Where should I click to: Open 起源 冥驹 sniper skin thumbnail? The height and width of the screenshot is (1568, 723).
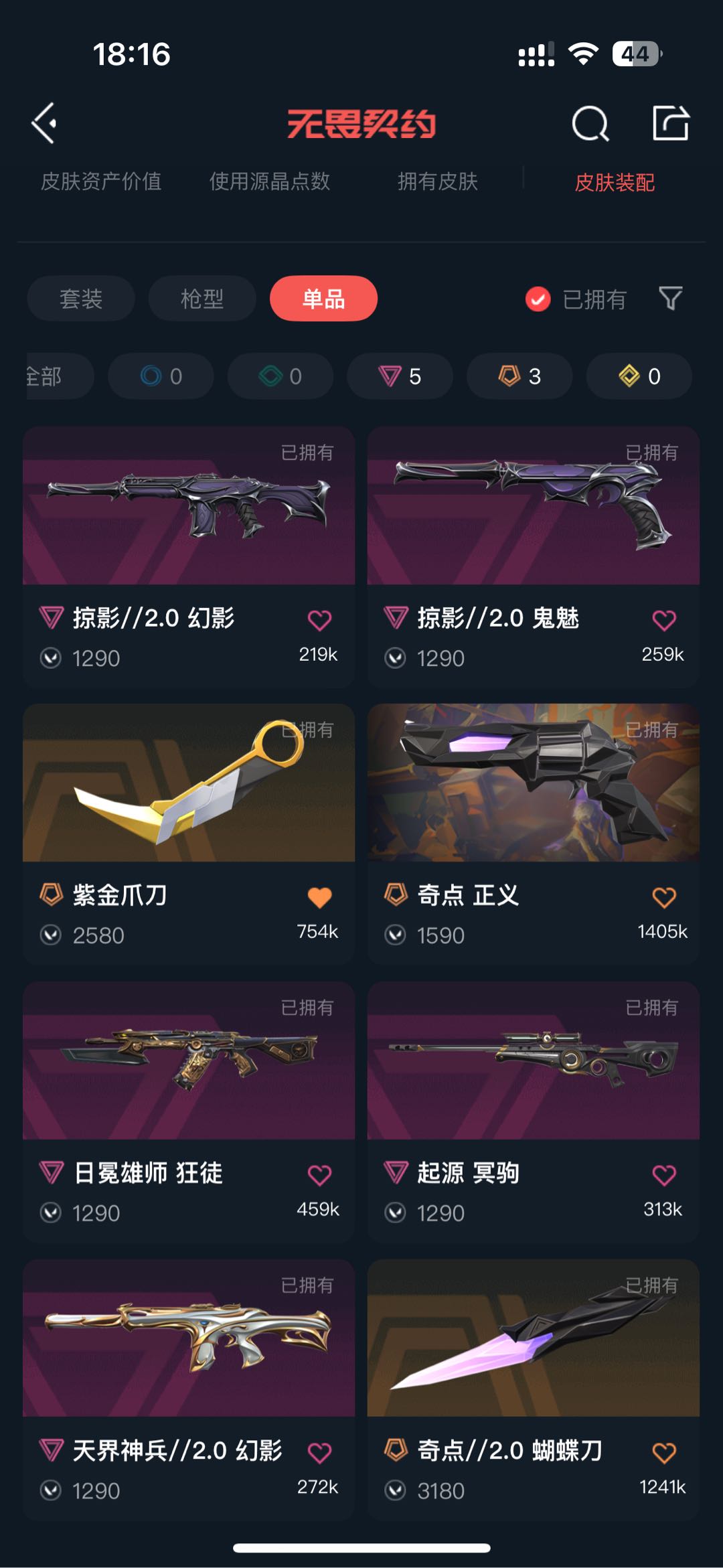534,1061
